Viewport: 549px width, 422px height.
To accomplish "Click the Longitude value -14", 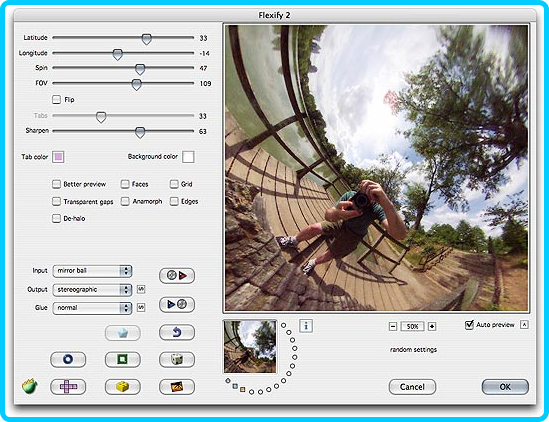I will point(204,53).
